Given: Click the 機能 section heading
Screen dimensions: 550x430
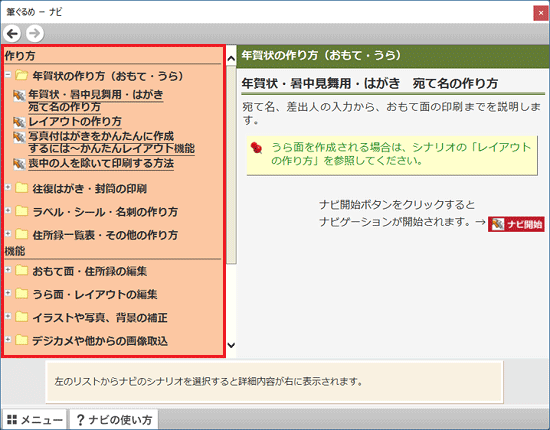Looking at the screenshot, I should pyautogui.click(x=15, y=251).
